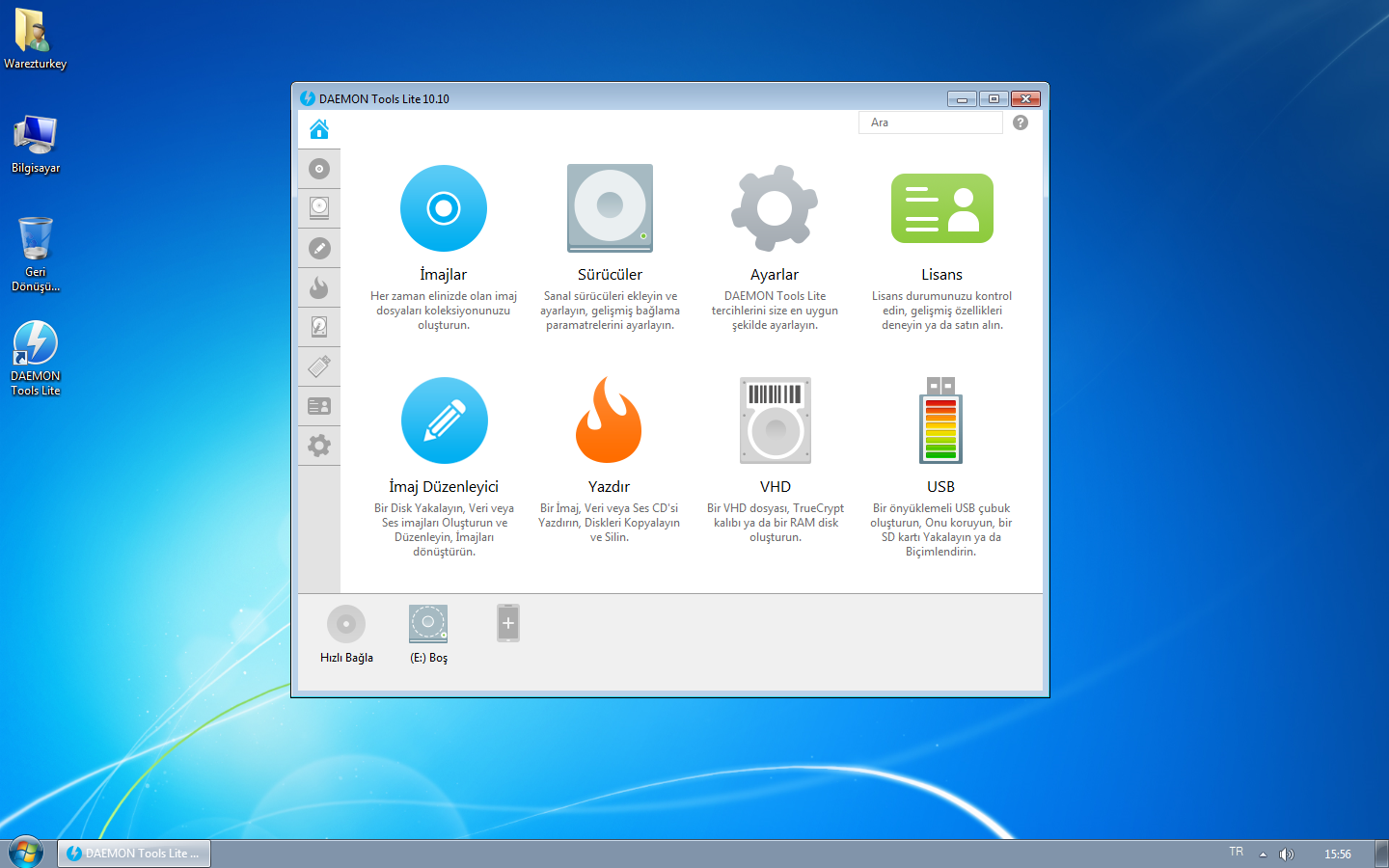The image size is (1389, 868).
Task: Open the Windows Start menu orb
Action: coord(26,854)
